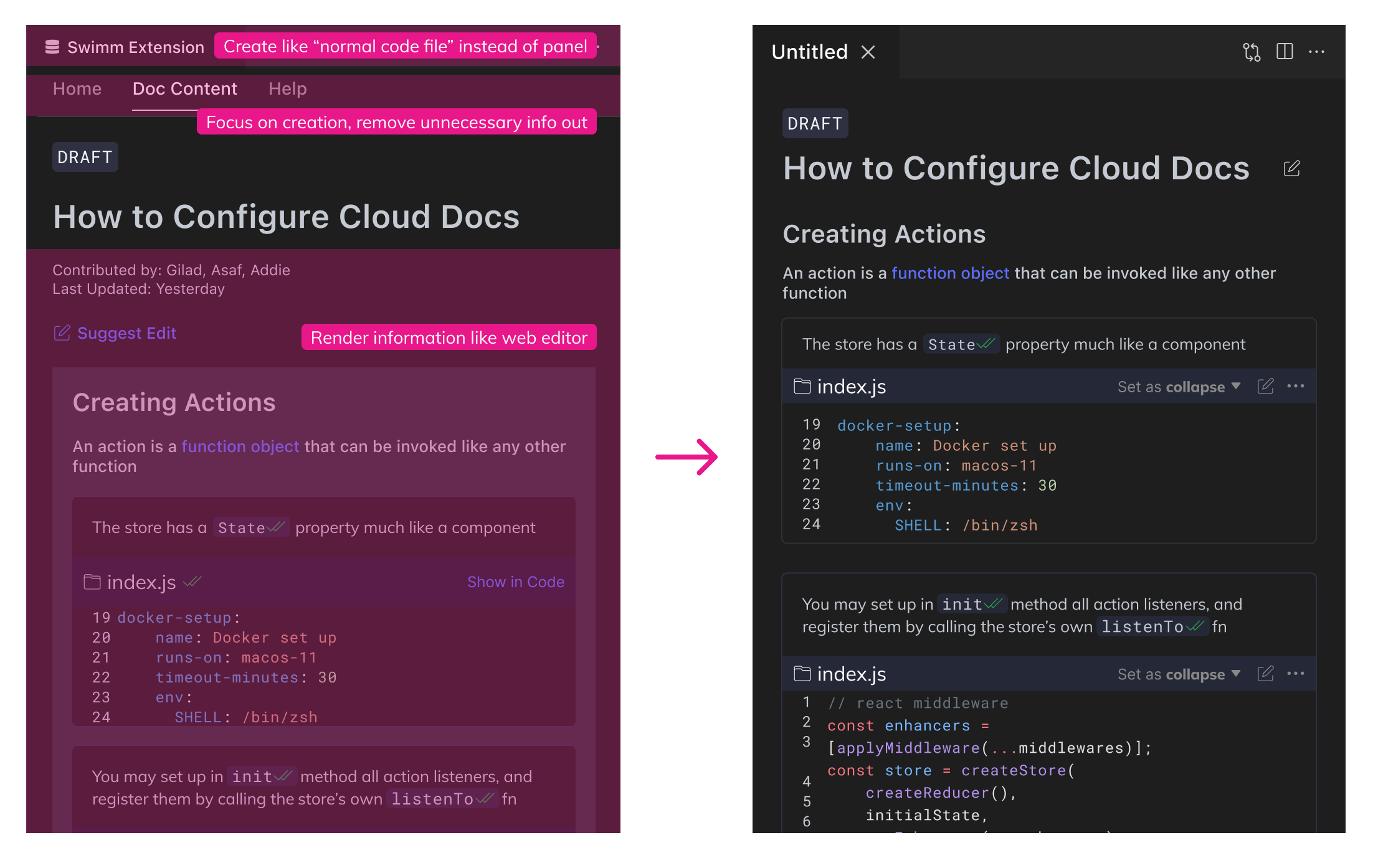Open source control compare icon in editor toolbar
This screenshot has width=1373, height=868.
1251,52
